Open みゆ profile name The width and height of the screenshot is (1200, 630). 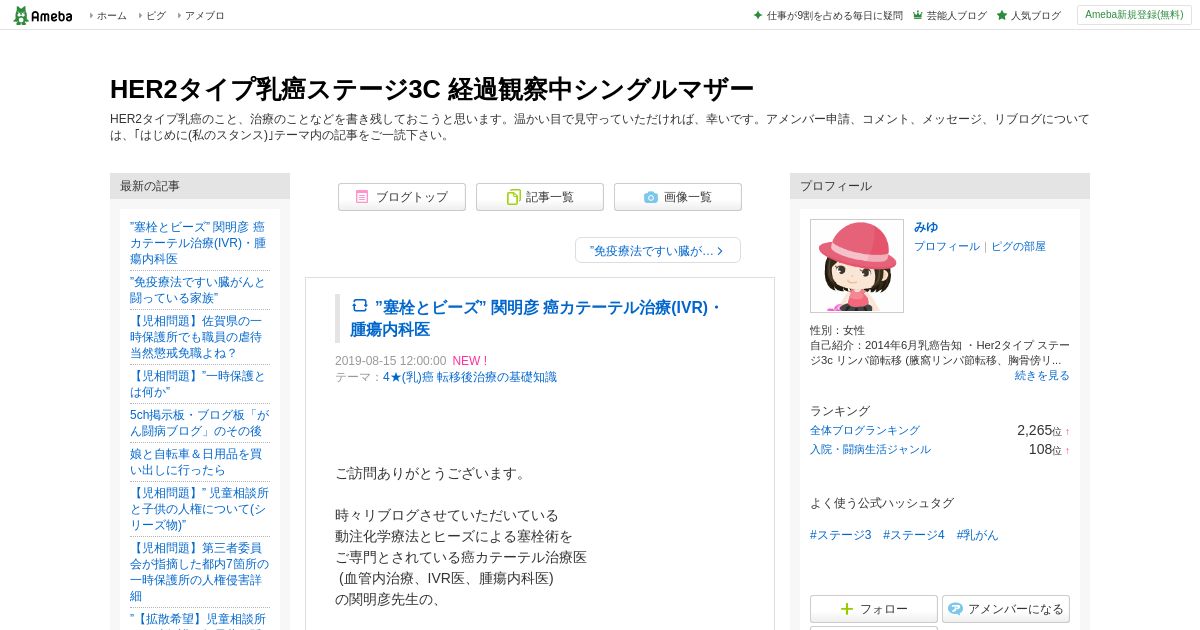point(926,227)
